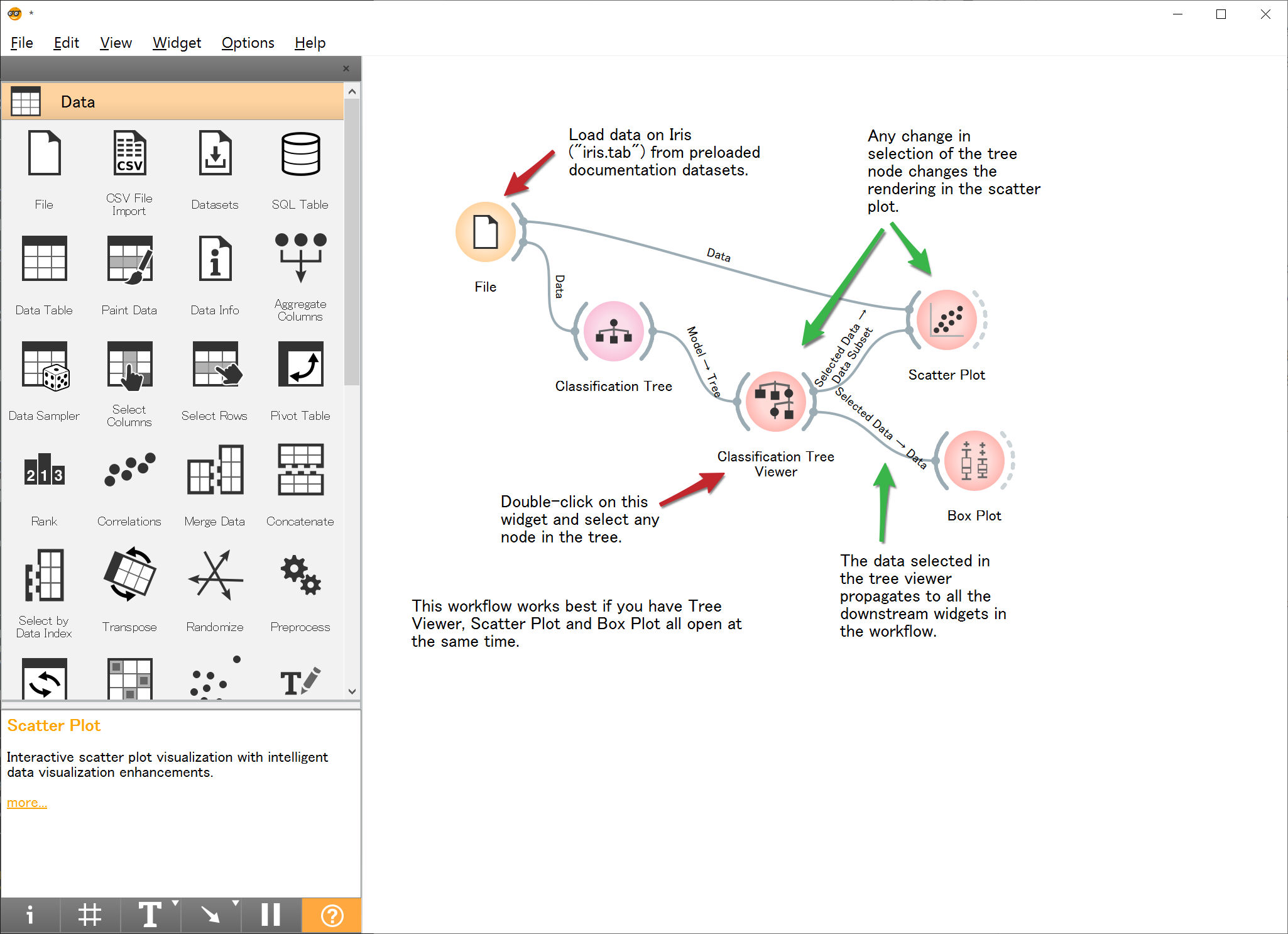The image size is (1288, 934).
Task: Open the Transpose widget icon
Action: coord(129,576)
